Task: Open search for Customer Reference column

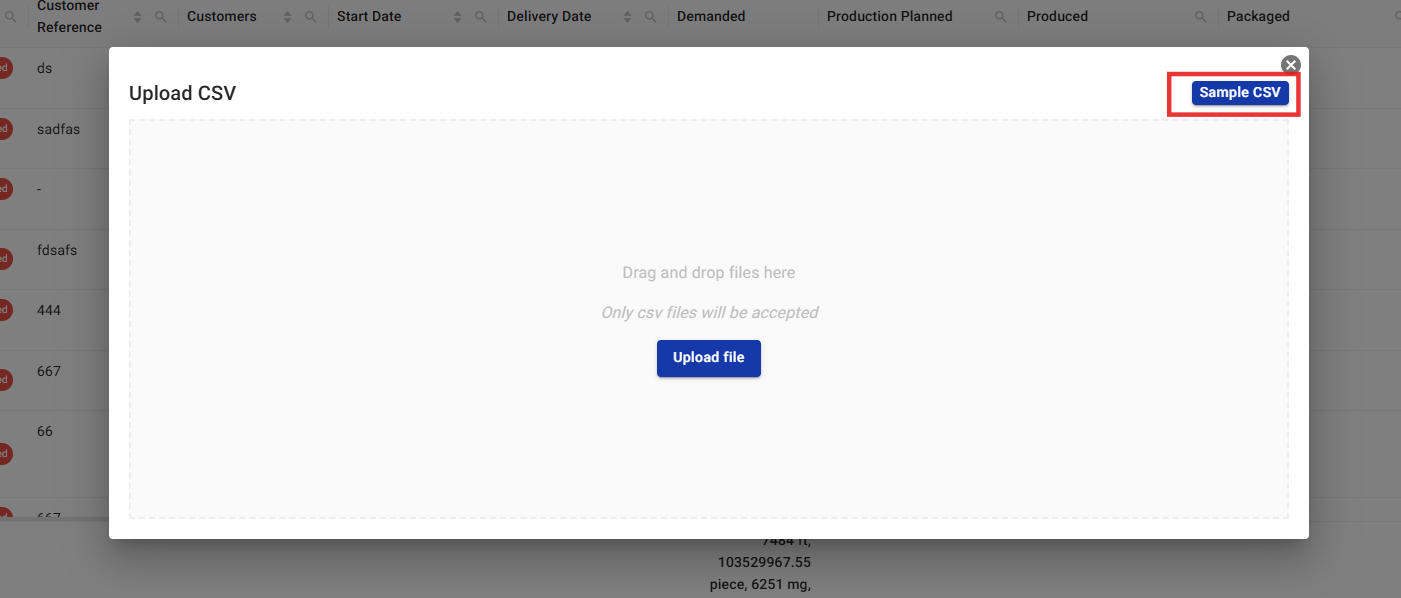Action: click(x=160, y=17)
